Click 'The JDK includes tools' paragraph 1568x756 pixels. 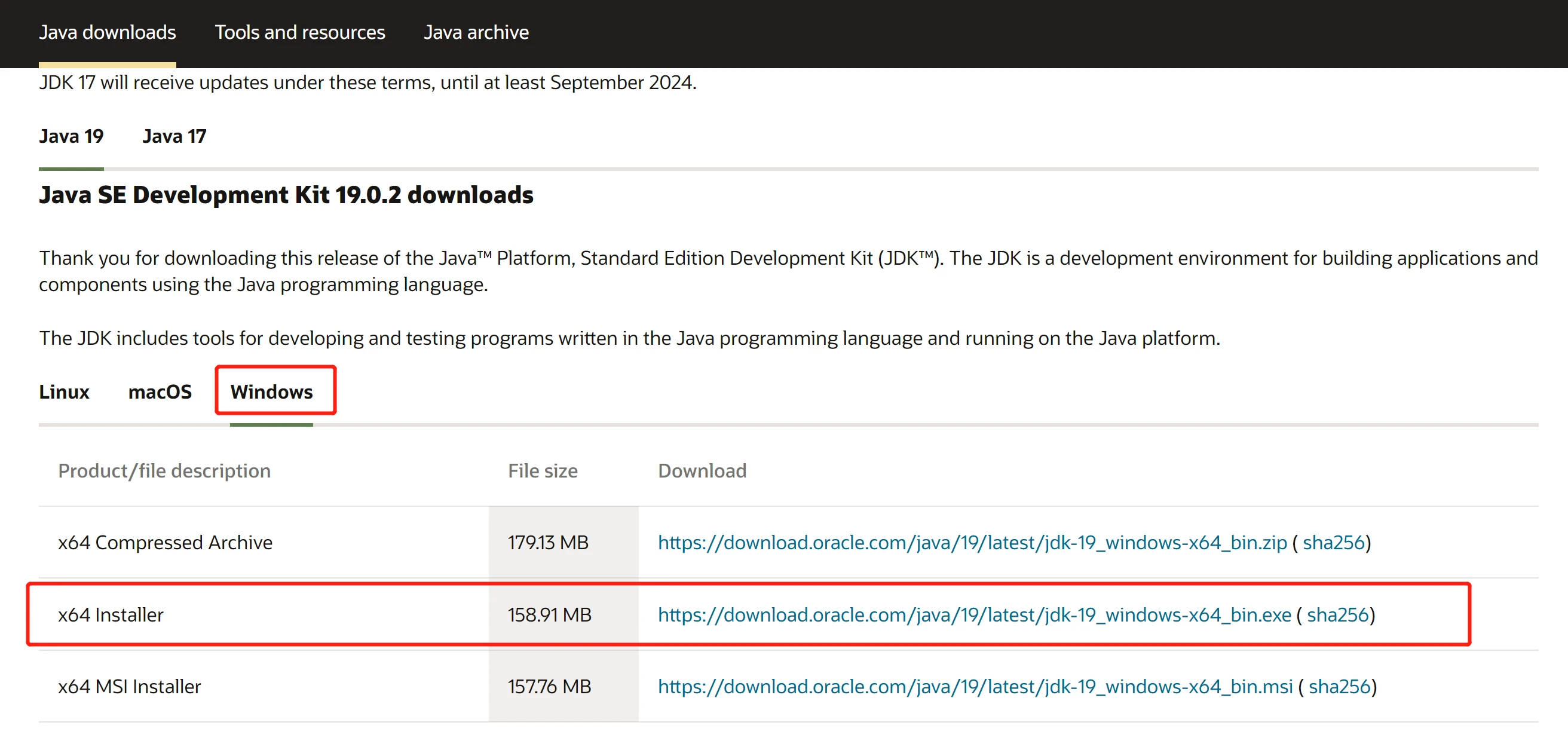(629, 338)
